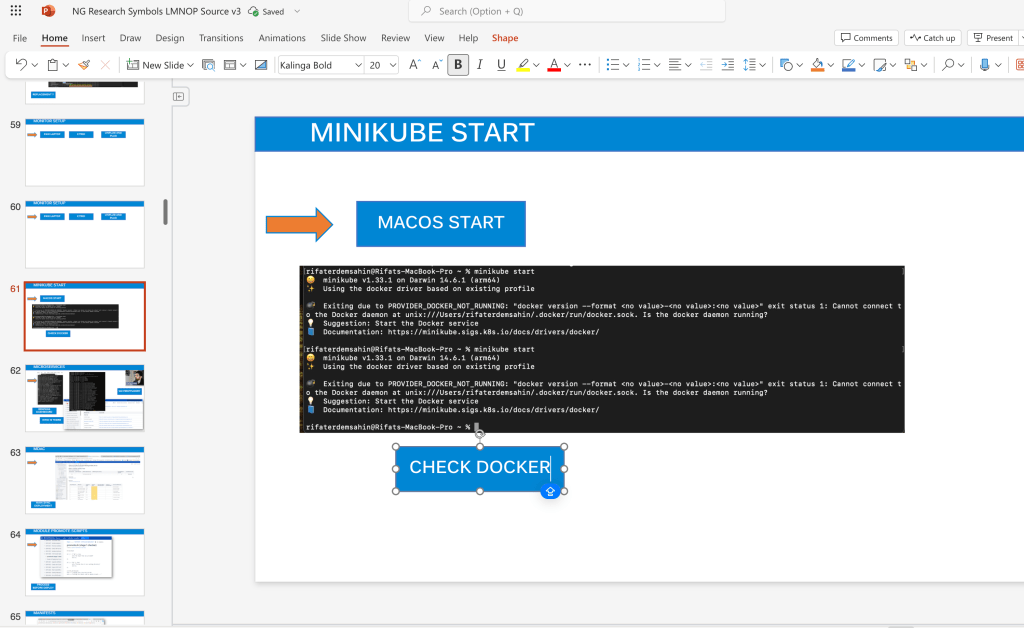Image resolution: width=1024 pixels, height=628 pixels.
Task: Switch to the Insert tab
Action: pyautogui.click(x=93, y=38)
